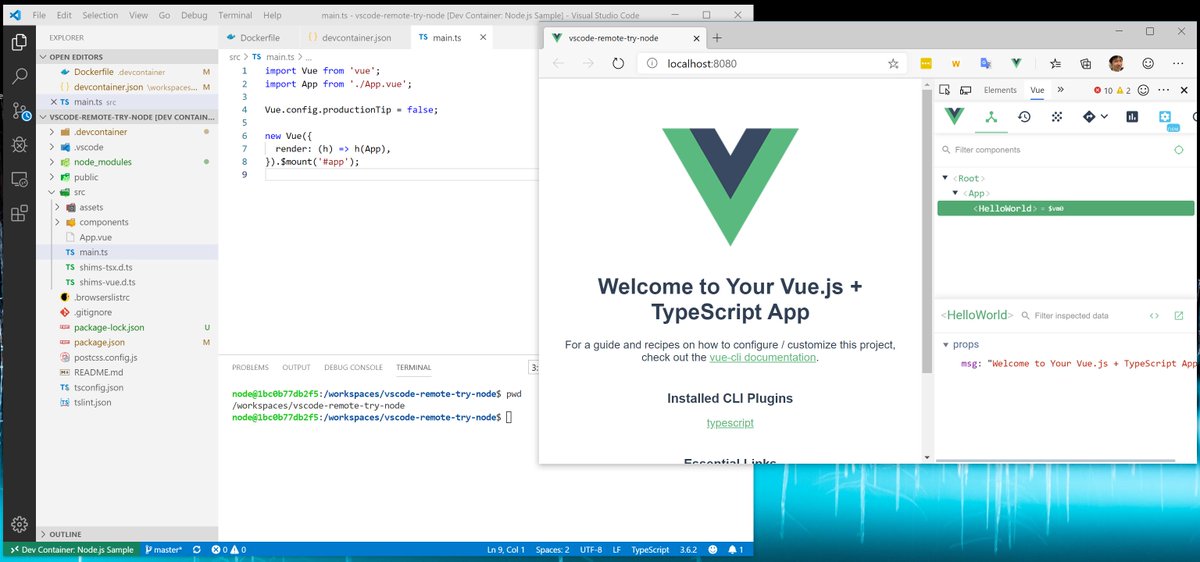
Task: Collapse the Root node in component tree
Action: 944,178
